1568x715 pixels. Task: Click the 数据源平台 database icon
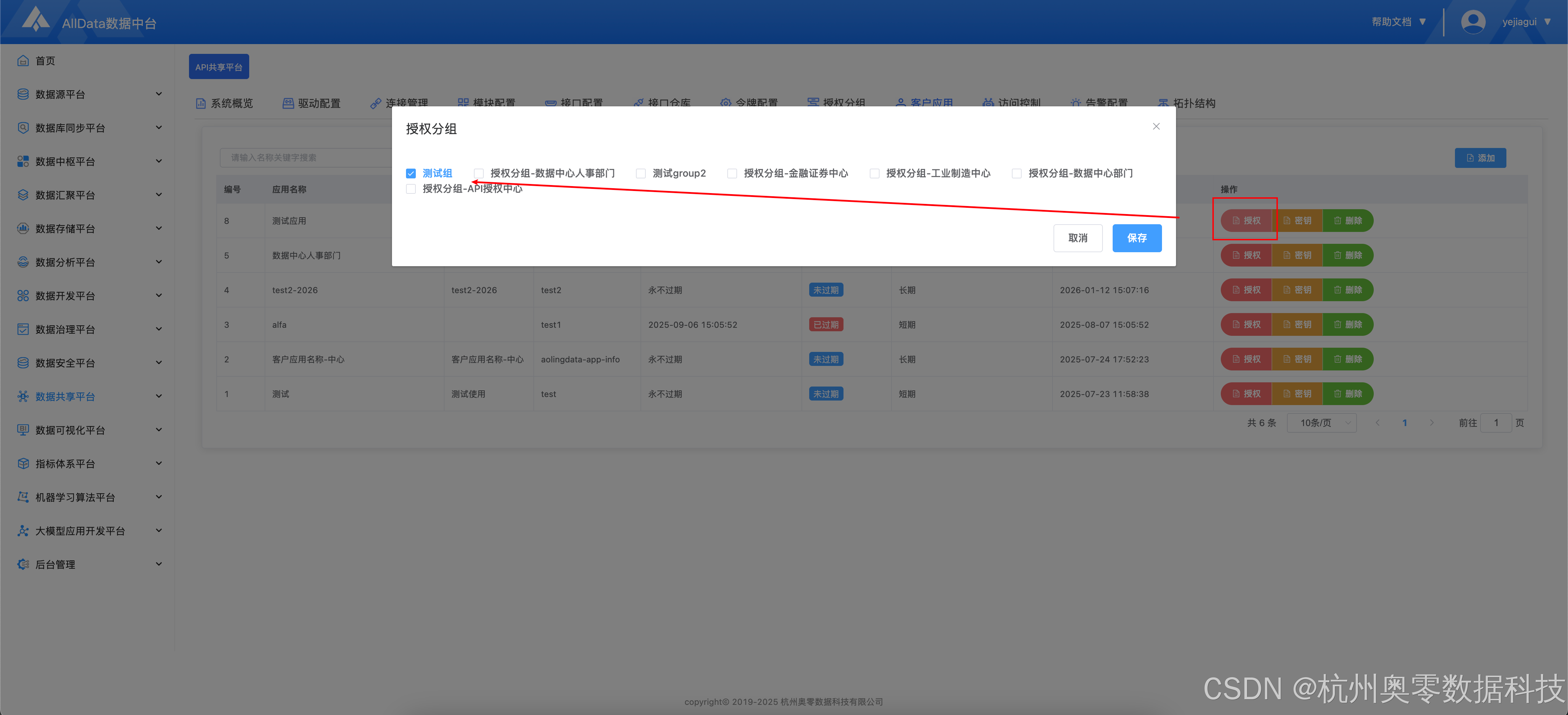23,94
